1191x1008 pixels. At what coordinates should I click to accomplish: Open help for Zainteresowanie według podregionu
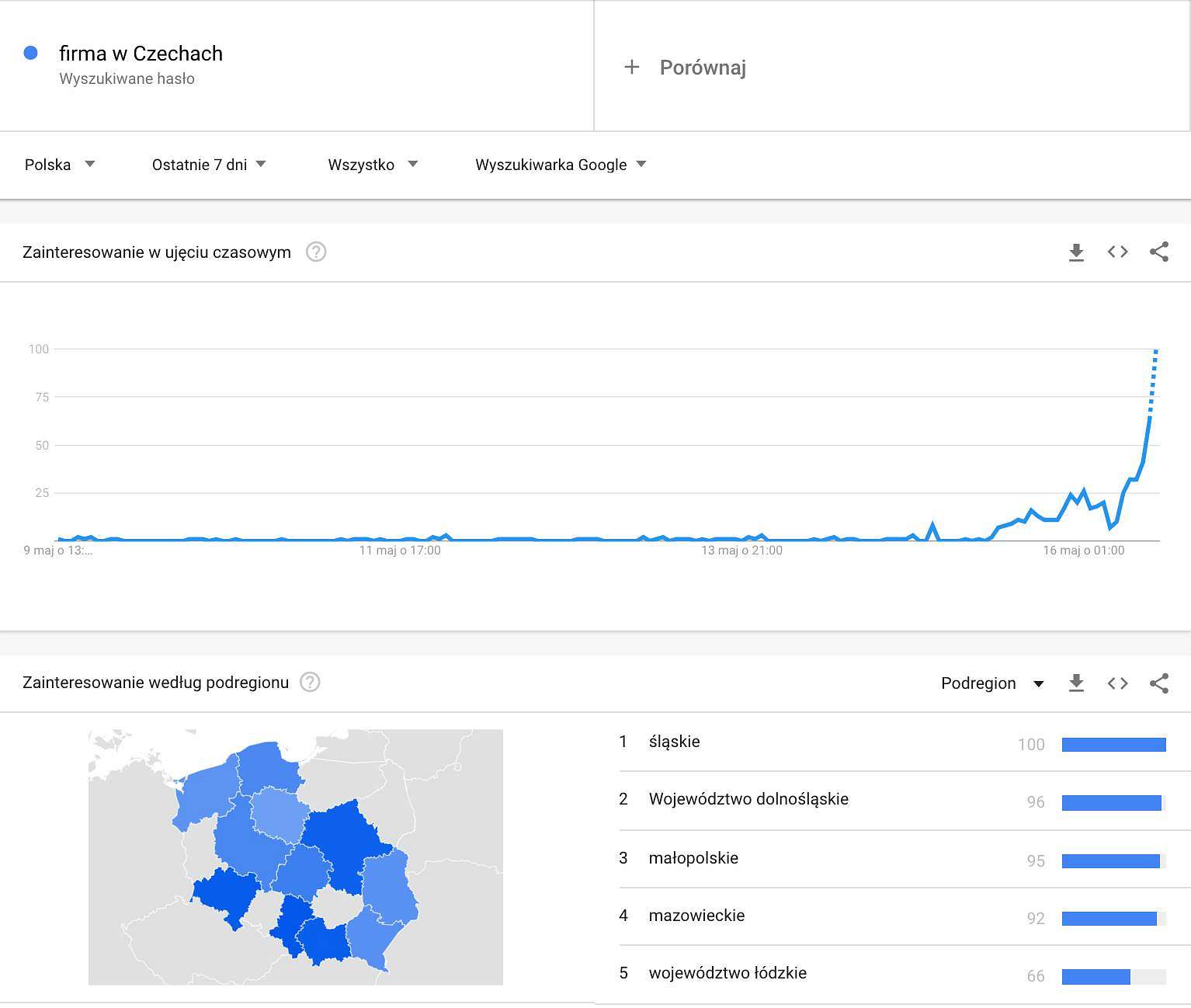click(x=310, y=682)
